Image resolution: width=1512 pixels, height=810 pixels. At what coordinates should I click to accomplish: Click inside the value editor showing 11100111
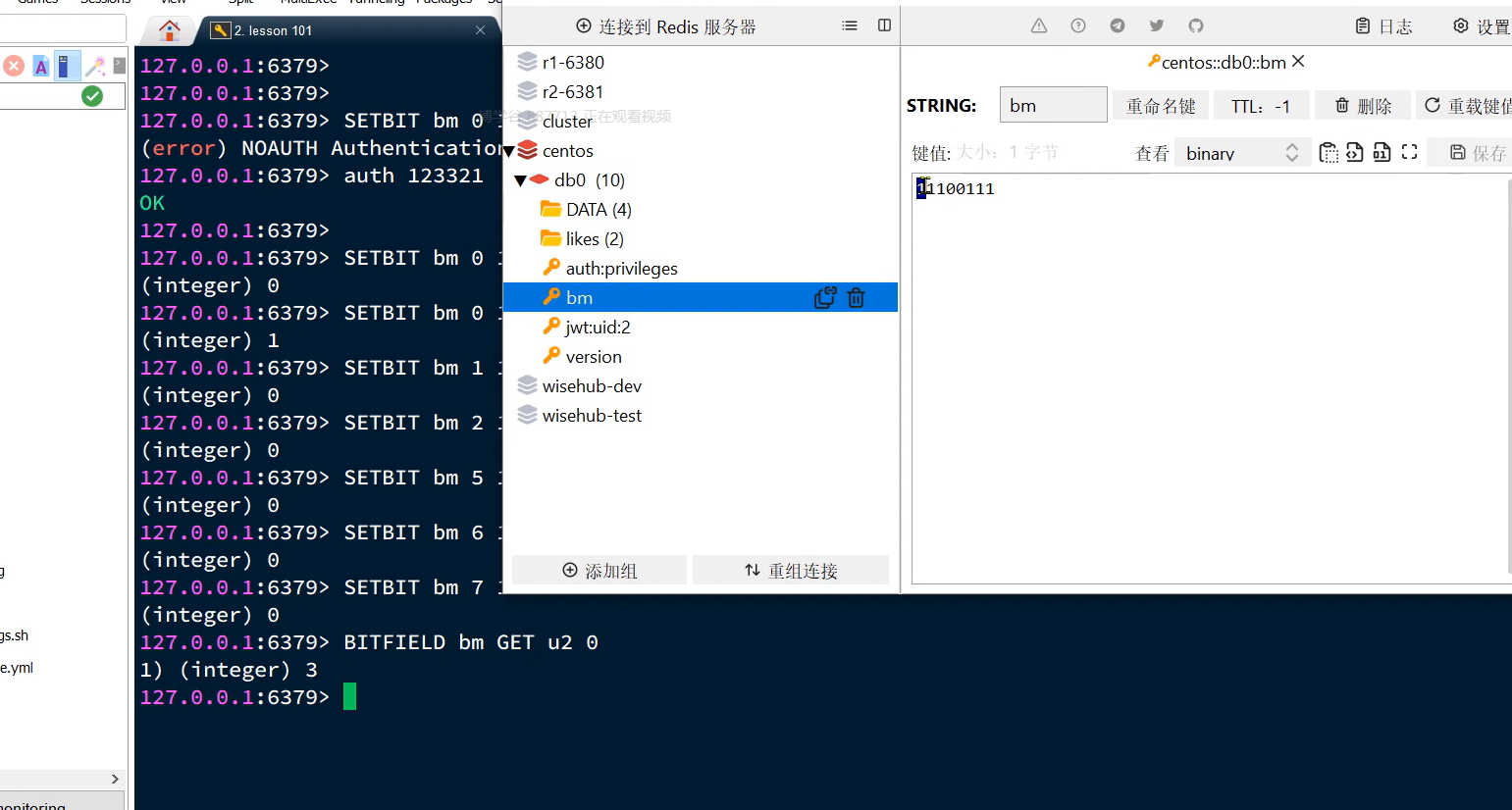(x=1211, y=379)
